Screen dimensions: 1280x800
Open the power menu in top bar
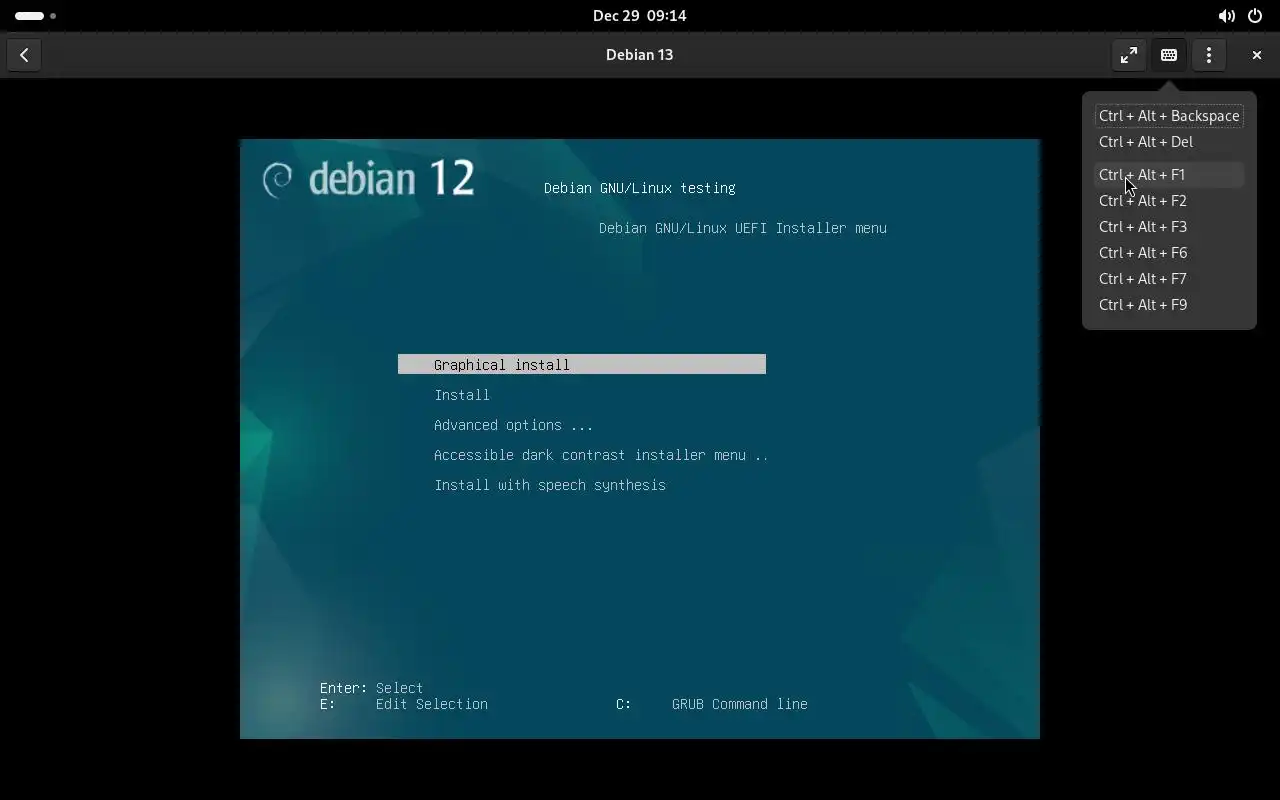tap(1255, 16)
